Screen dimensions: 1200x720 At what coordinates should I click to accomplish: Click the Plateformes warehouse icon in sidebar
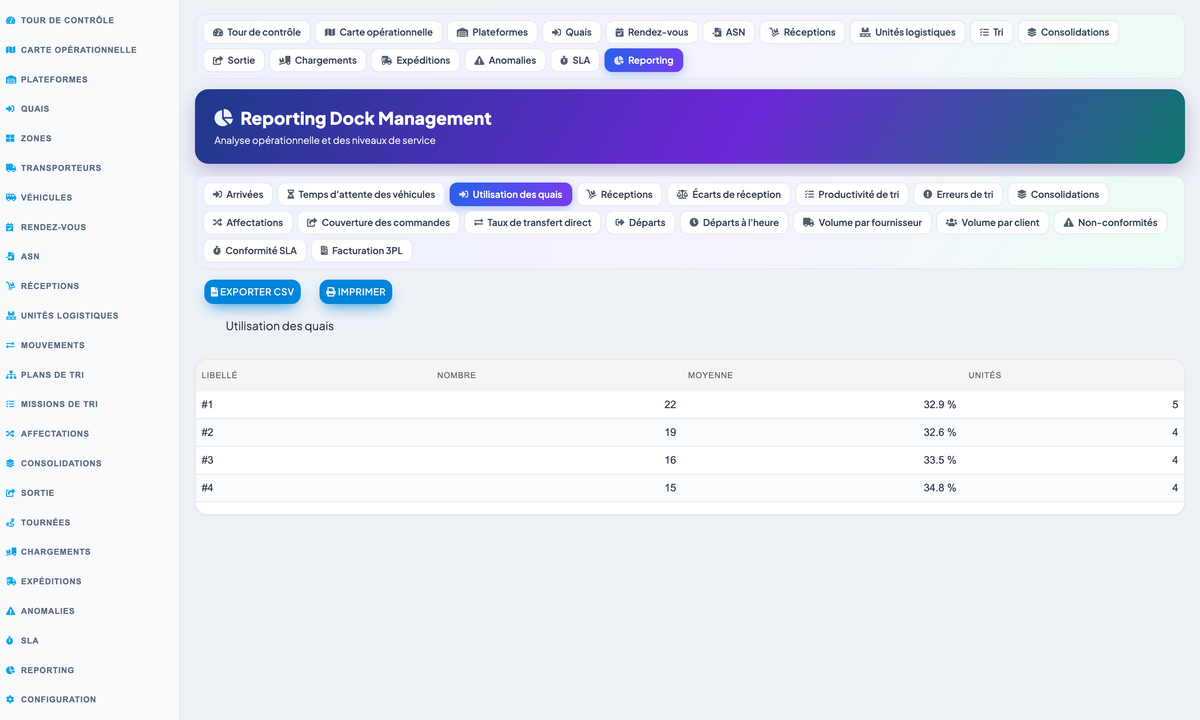click(10, 79)
